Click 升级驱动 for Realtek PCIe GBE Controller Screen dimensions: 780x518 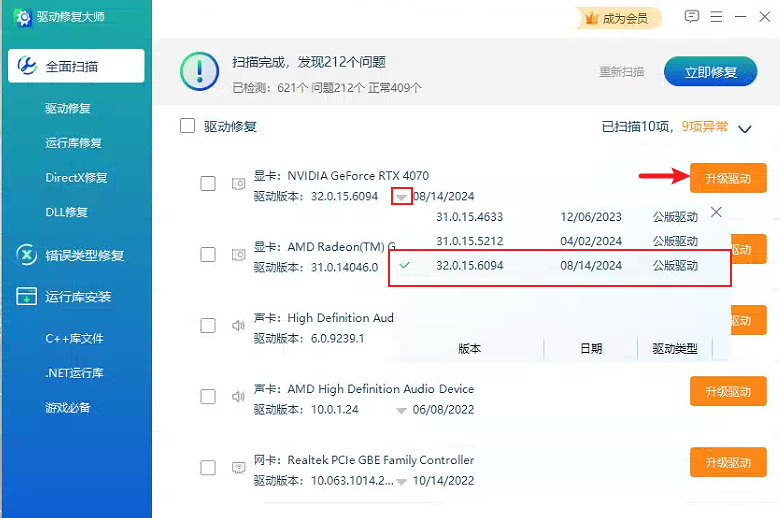click(x=728, y=462)
